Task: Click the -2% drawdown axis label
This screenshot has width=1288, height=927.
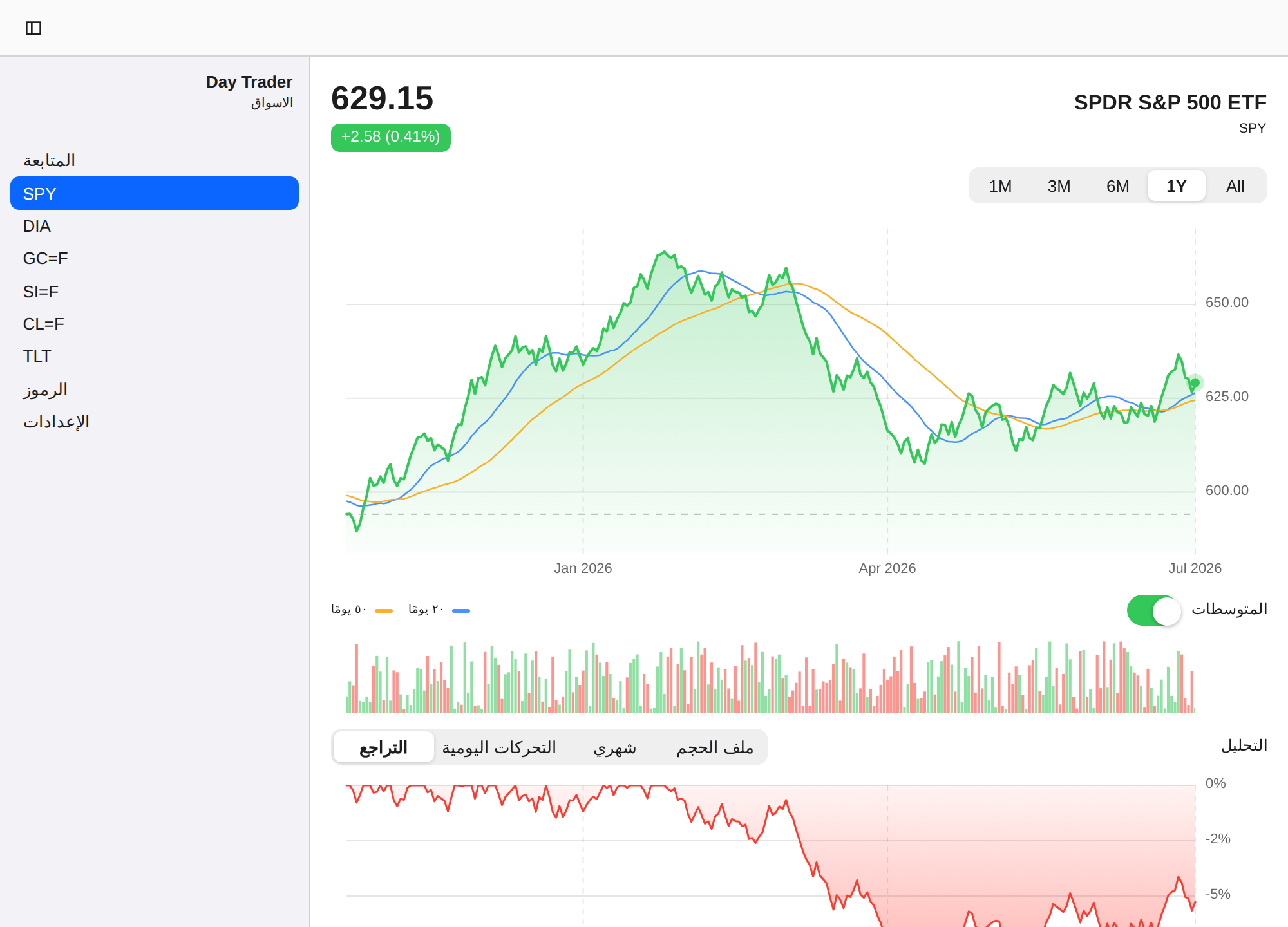Action: (x=1218, y=839)
